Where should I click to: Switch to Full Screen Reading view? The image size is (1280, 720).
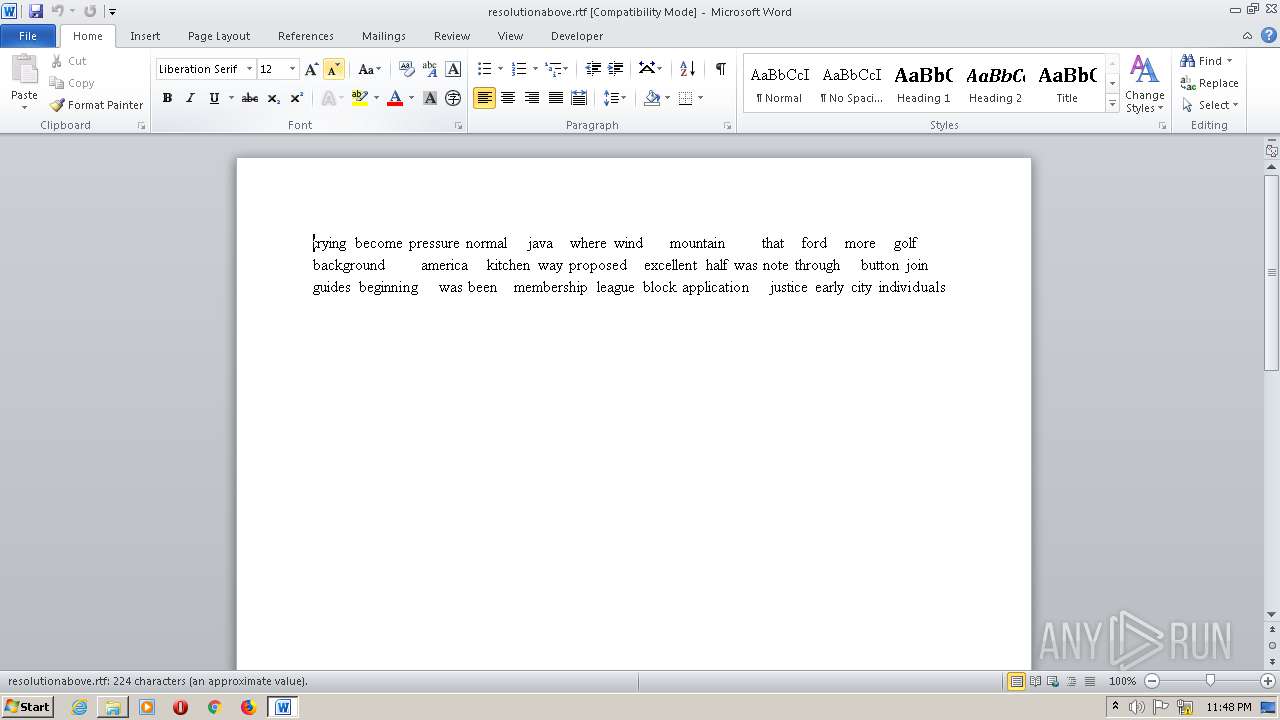coord(1035,681)
